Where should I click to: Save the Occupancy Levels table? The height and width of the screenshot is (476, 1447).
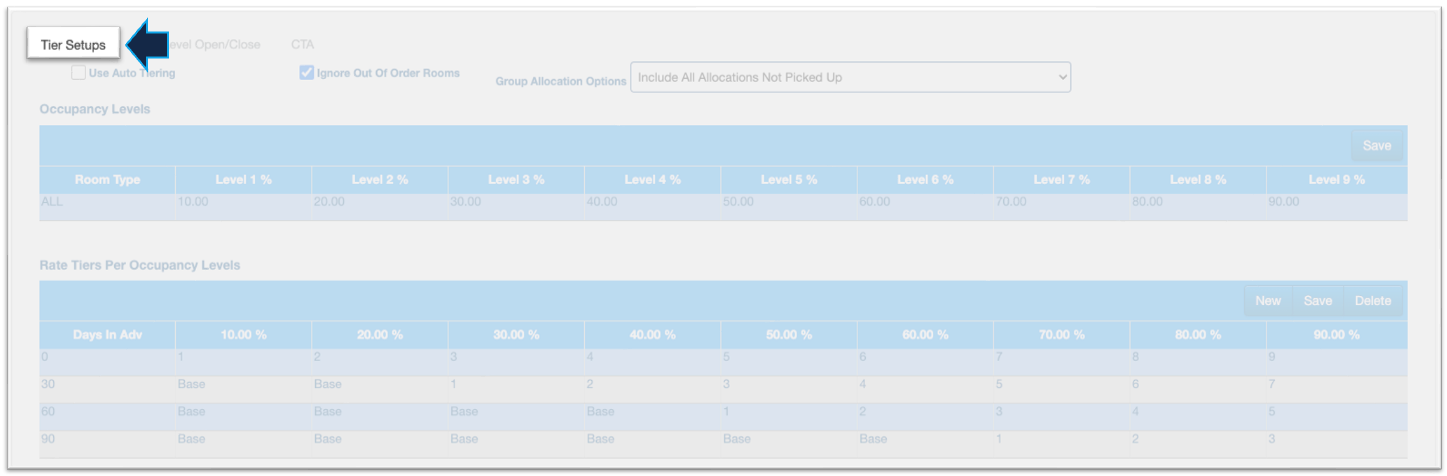[x=1376, y=146]
